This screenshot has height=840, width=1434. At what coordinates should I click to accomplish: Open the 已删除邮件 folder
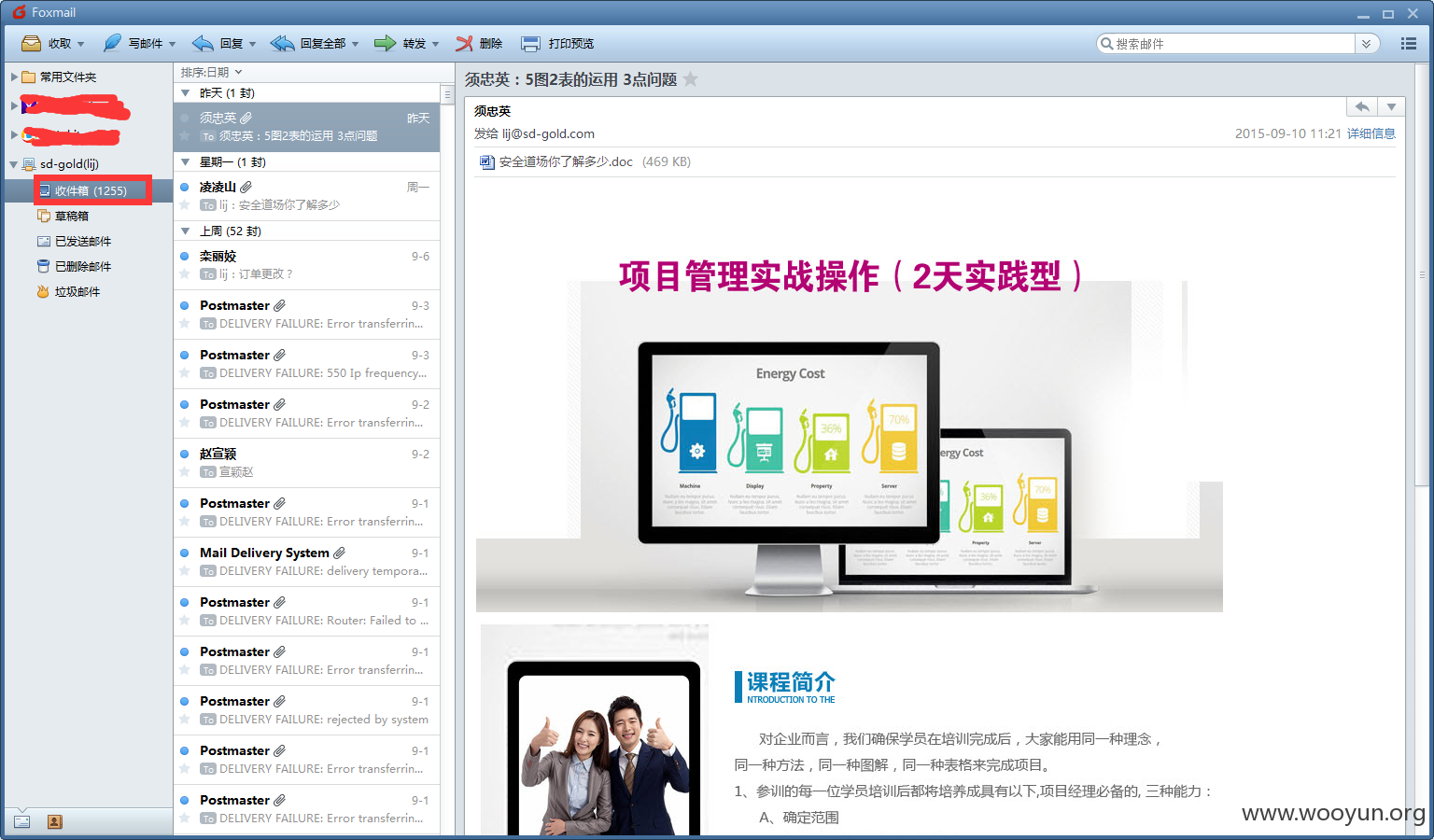(x=75, y=266)
